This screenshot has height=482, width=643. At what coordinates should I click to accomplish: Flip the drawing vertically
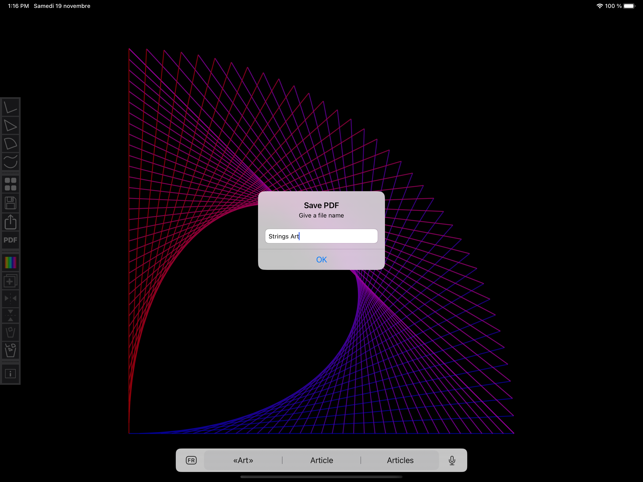click(x=10, y=315)
